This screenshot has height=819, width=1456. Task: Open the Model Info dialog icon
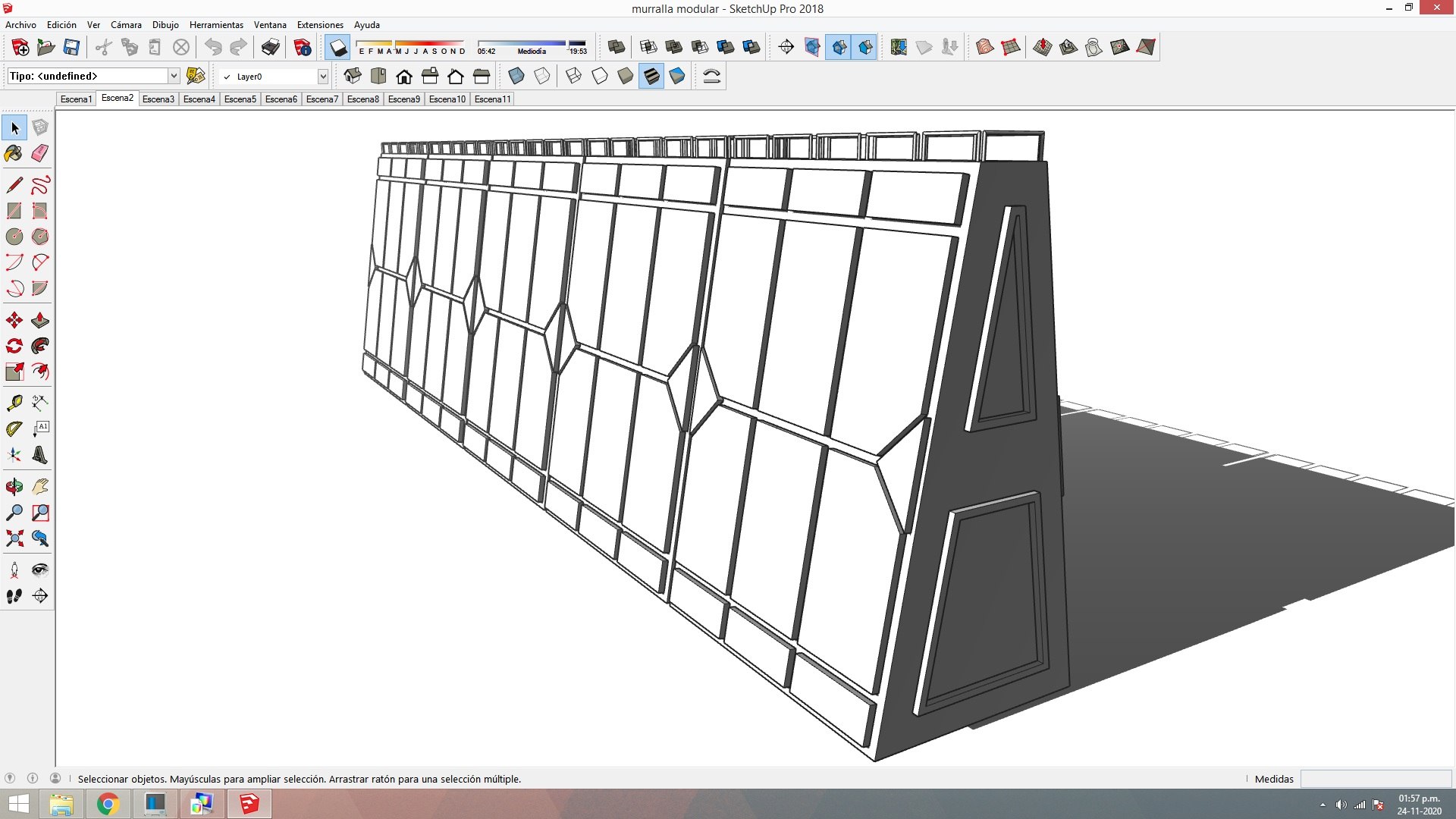tap(303, 47)
